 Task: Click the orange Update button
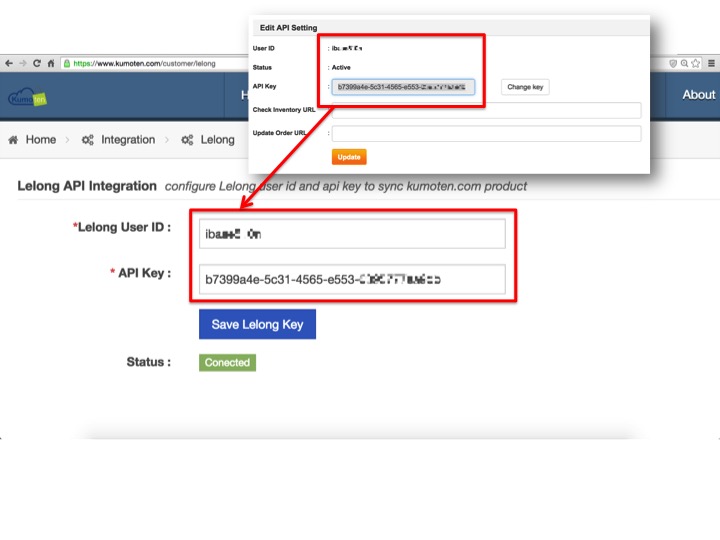point(349,157)
